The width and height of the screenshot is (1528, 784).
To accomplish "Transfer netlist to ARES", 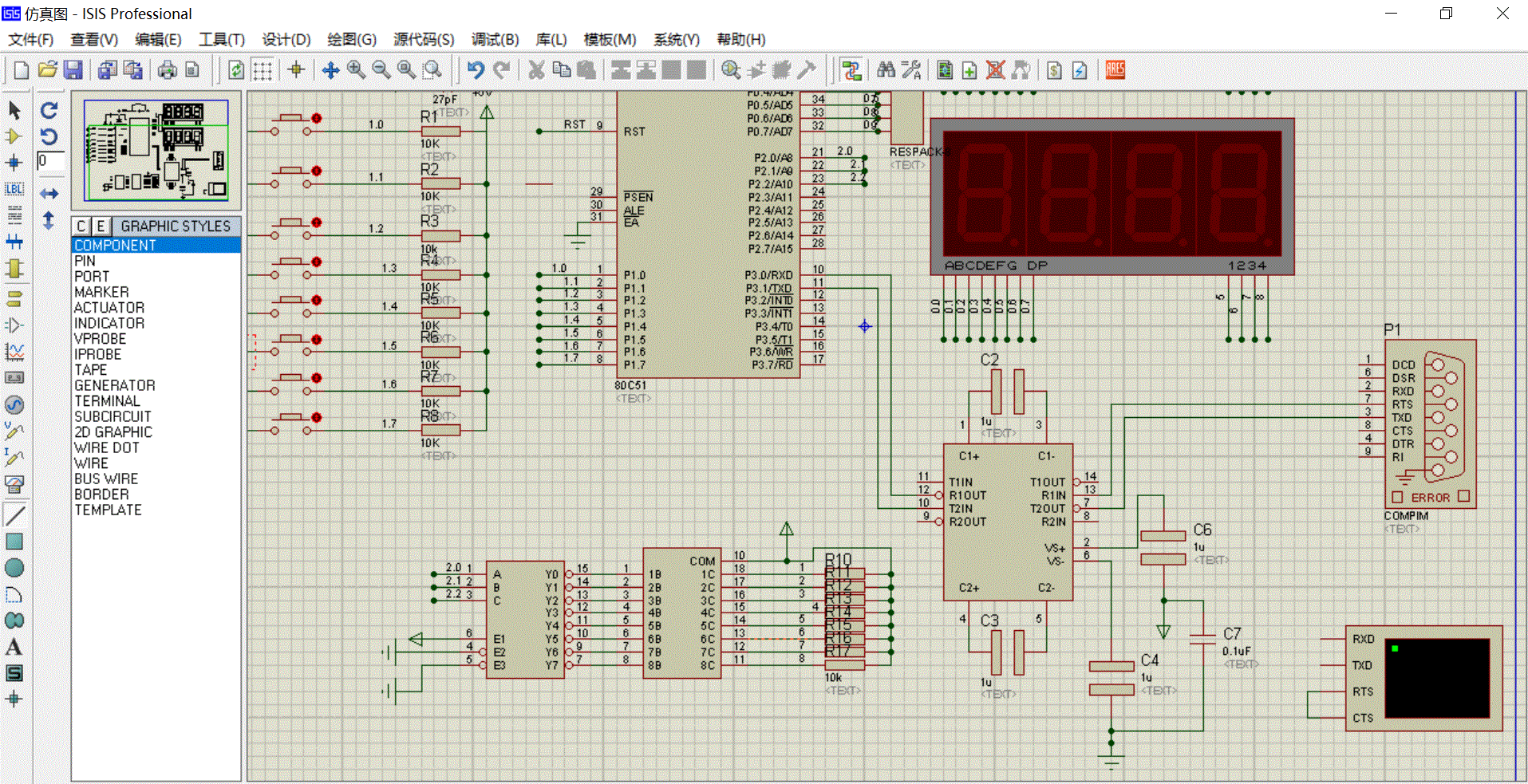I will [x=1115, y=70].
